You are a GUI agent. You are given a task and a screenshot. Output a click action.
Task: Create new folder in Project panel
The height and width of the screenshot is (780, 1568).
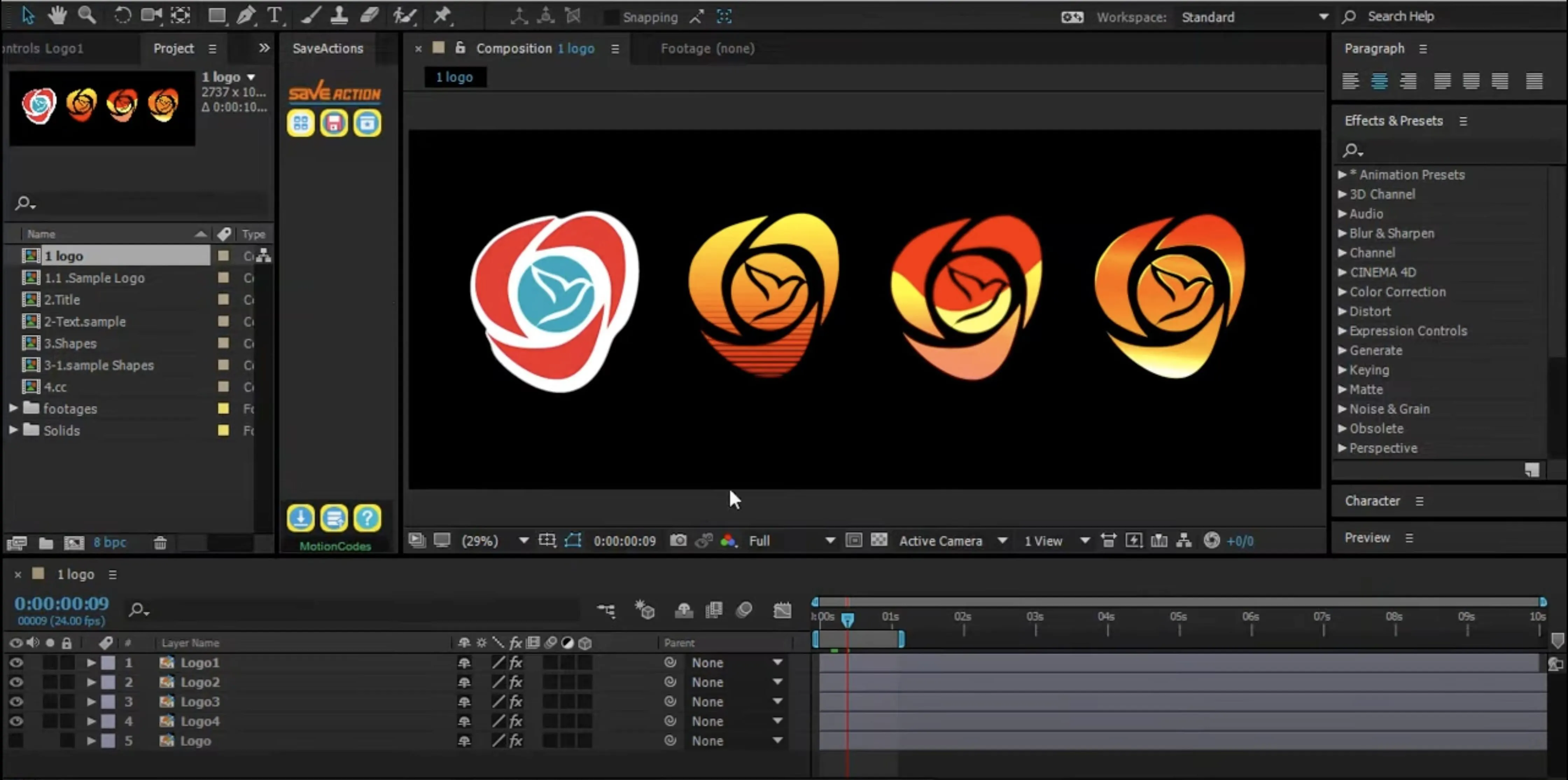click(x=45, y=543)
